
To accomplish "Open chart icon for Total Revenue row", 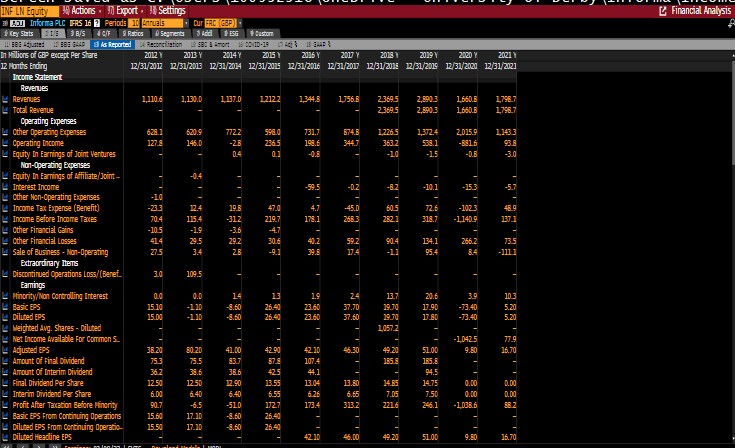I will tap(5, 110).
